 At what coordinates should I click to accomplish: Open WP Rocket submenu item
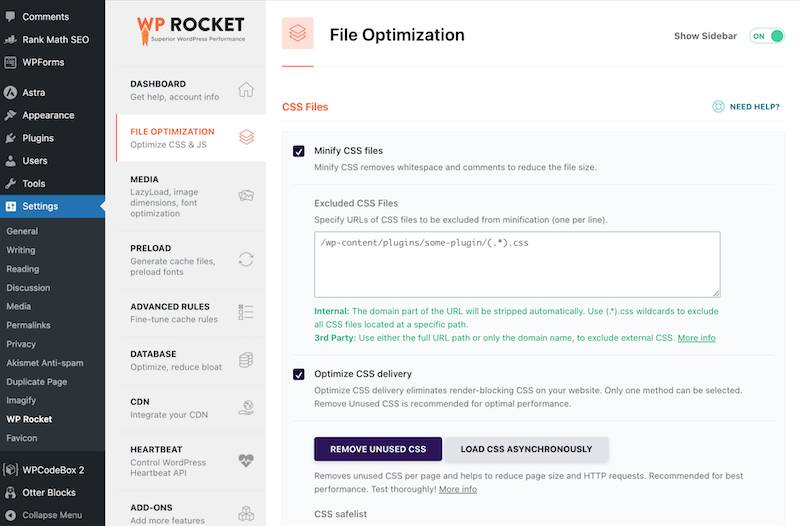click(x=29, y=419)
